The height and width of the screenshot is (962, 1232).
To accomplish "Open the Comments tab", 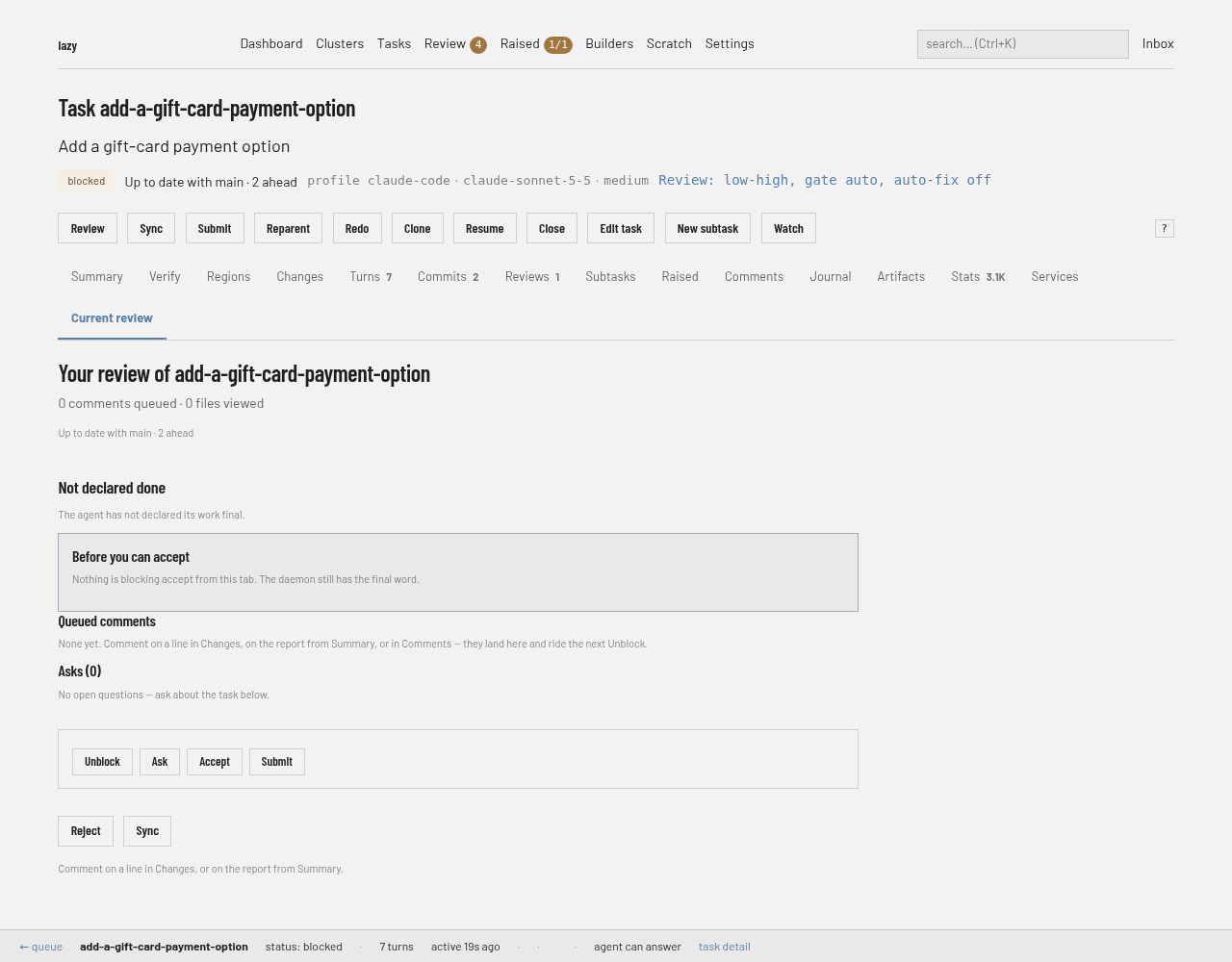I will (754, 277).
